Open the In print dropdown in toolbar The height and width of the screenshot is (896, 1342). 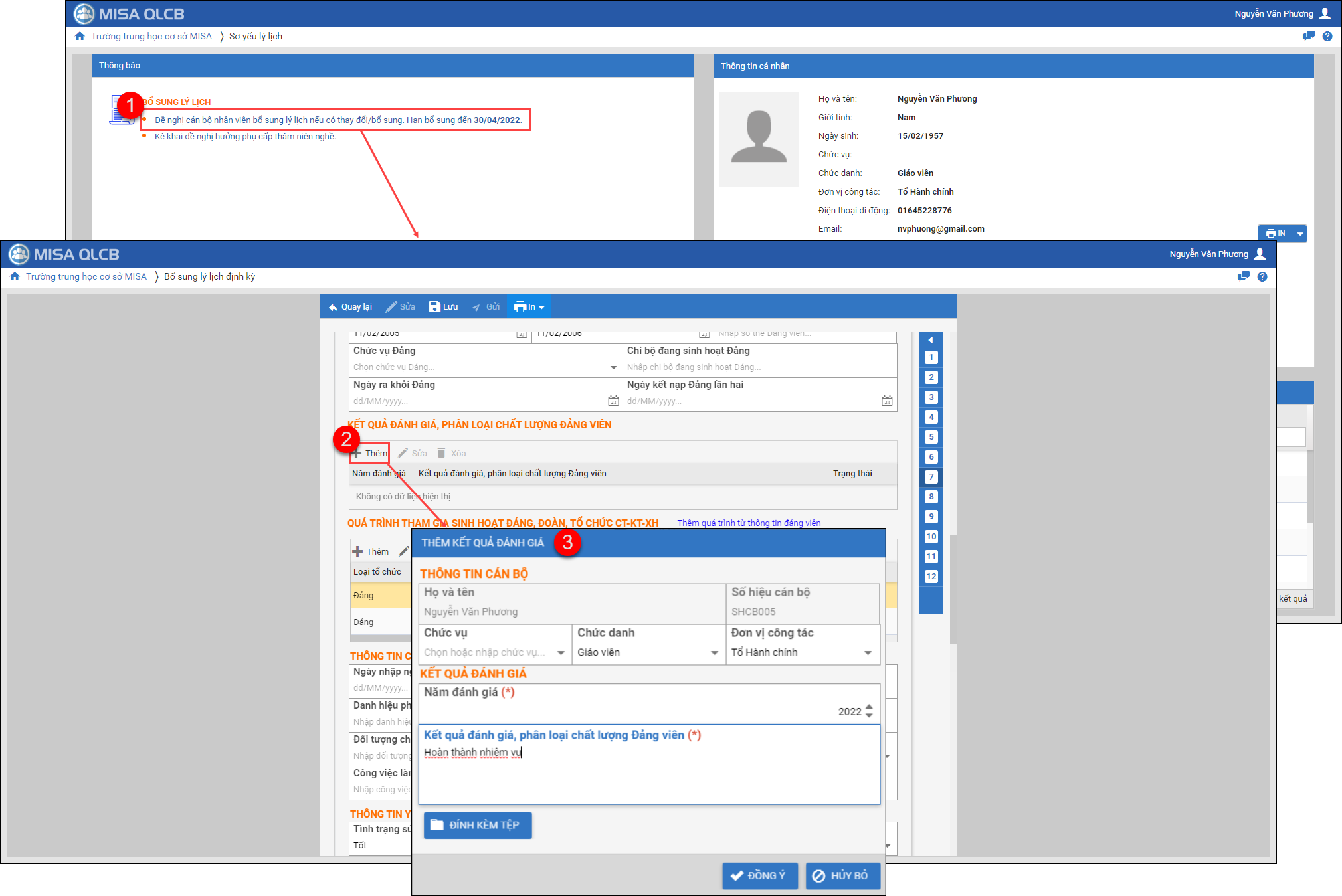click(529, 306)
